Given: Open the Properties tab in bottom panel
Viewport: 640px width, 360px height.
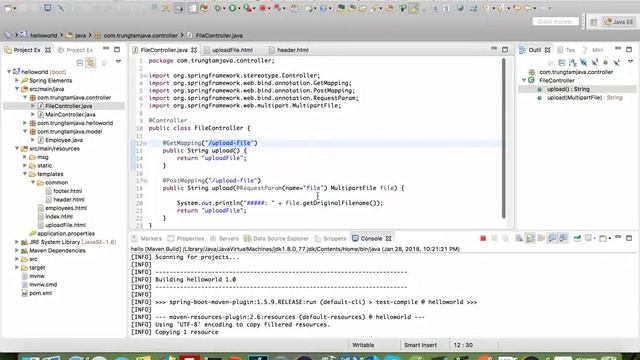Looking at the screenshot, I should tap(186, 238).
